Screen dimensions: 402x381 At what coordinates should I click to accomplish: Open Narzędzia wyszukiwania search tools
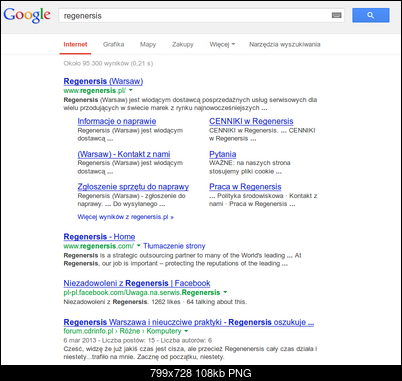(x=285, y=44)
